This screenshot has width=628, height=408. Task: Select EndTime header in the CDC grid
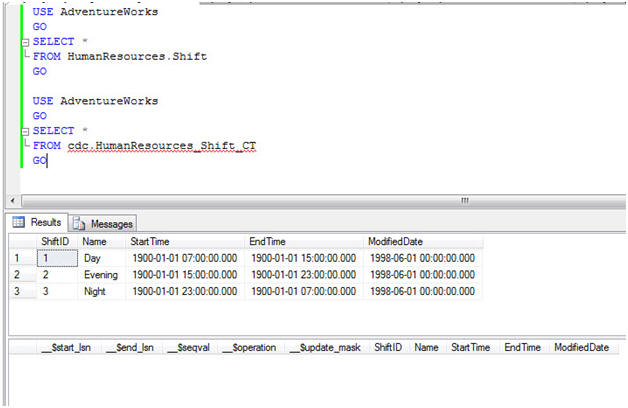523,348
